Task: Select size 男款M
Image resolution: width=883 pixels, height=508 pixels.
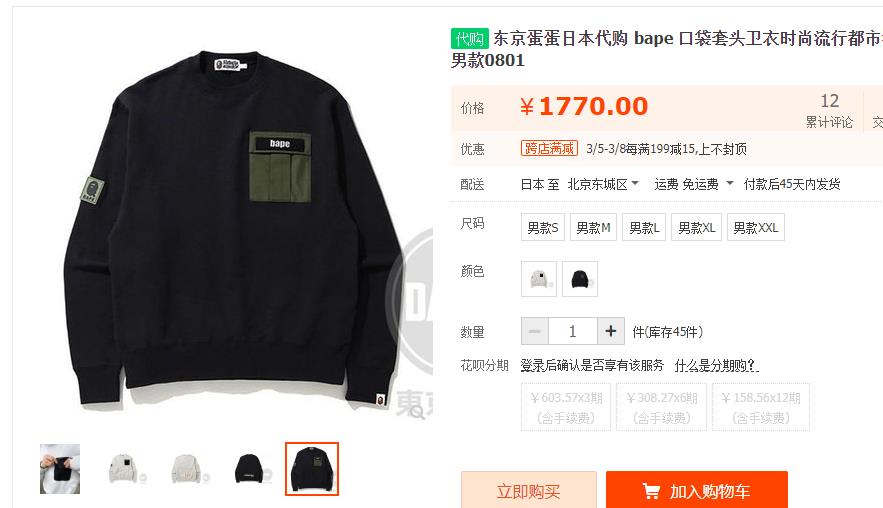Action: click(594, 228)
